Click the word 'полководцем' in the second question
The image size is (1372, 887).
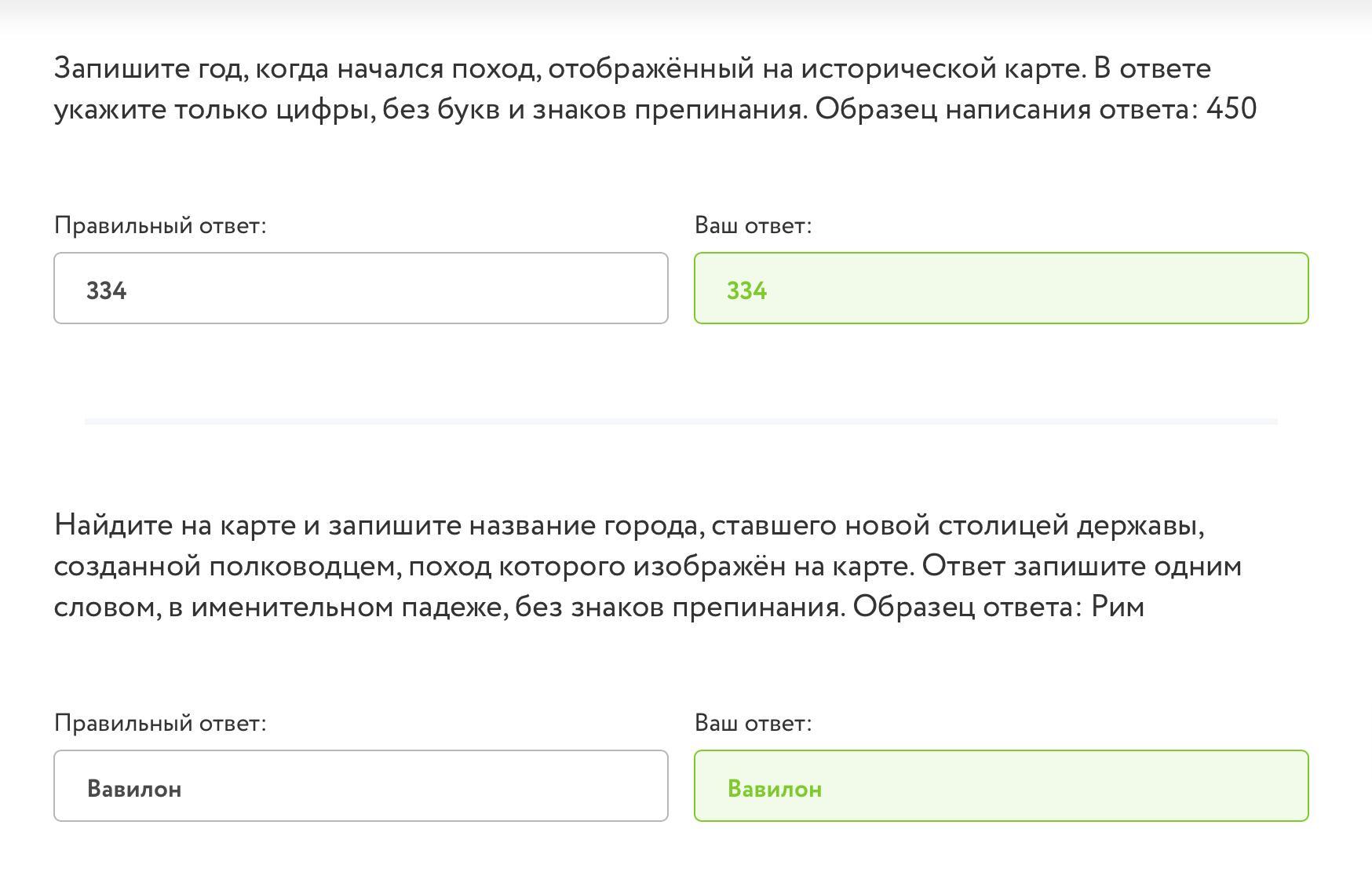pyautogui.click(x=305, y=566)
